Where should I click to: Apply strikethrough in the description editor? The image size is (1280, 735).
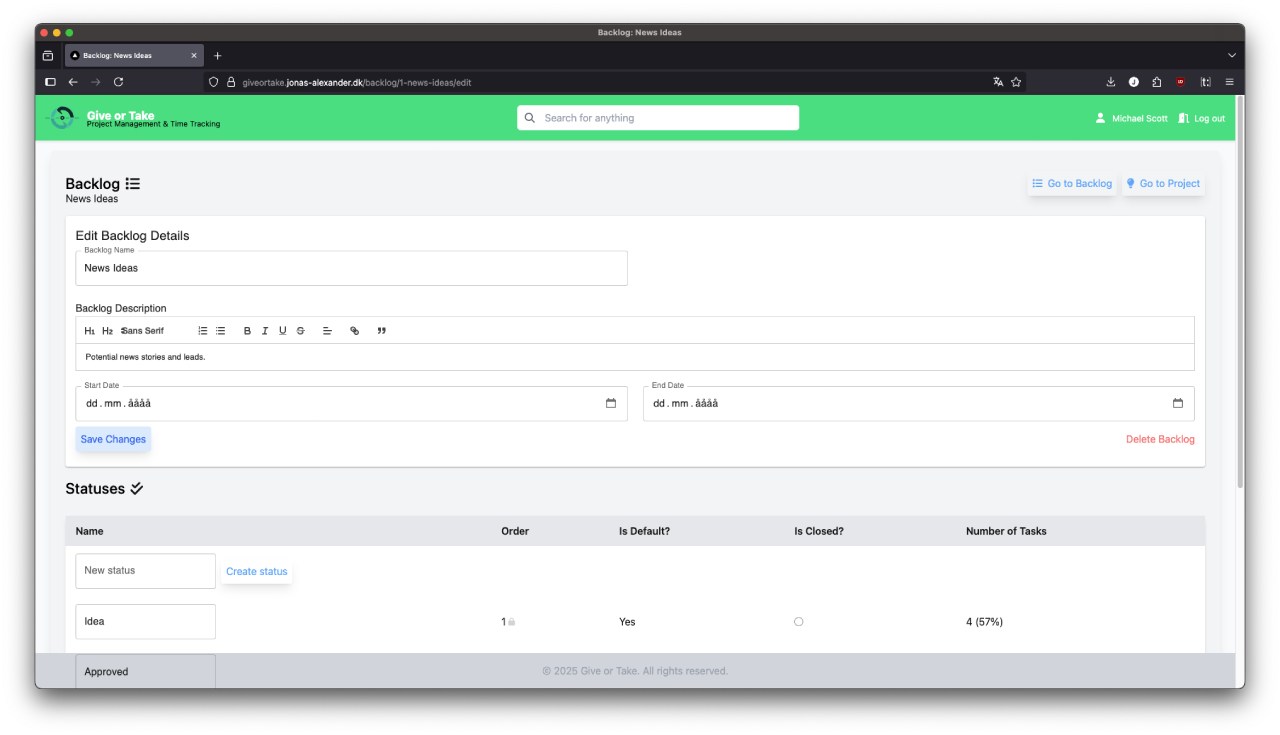300,331
